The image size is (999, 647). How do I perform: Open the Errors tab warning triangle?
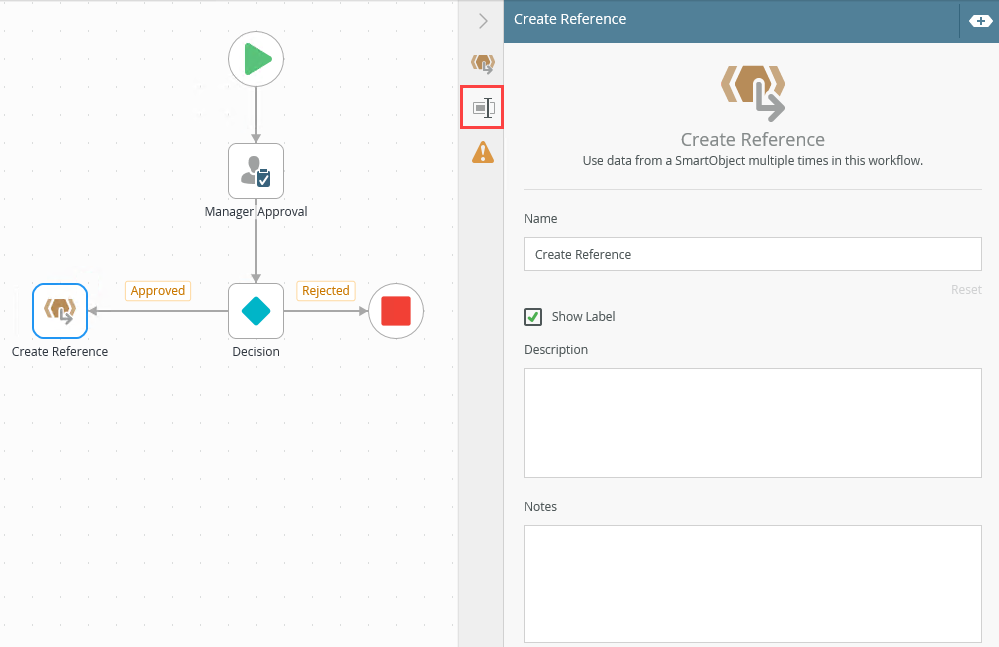[x=482, y=152]
